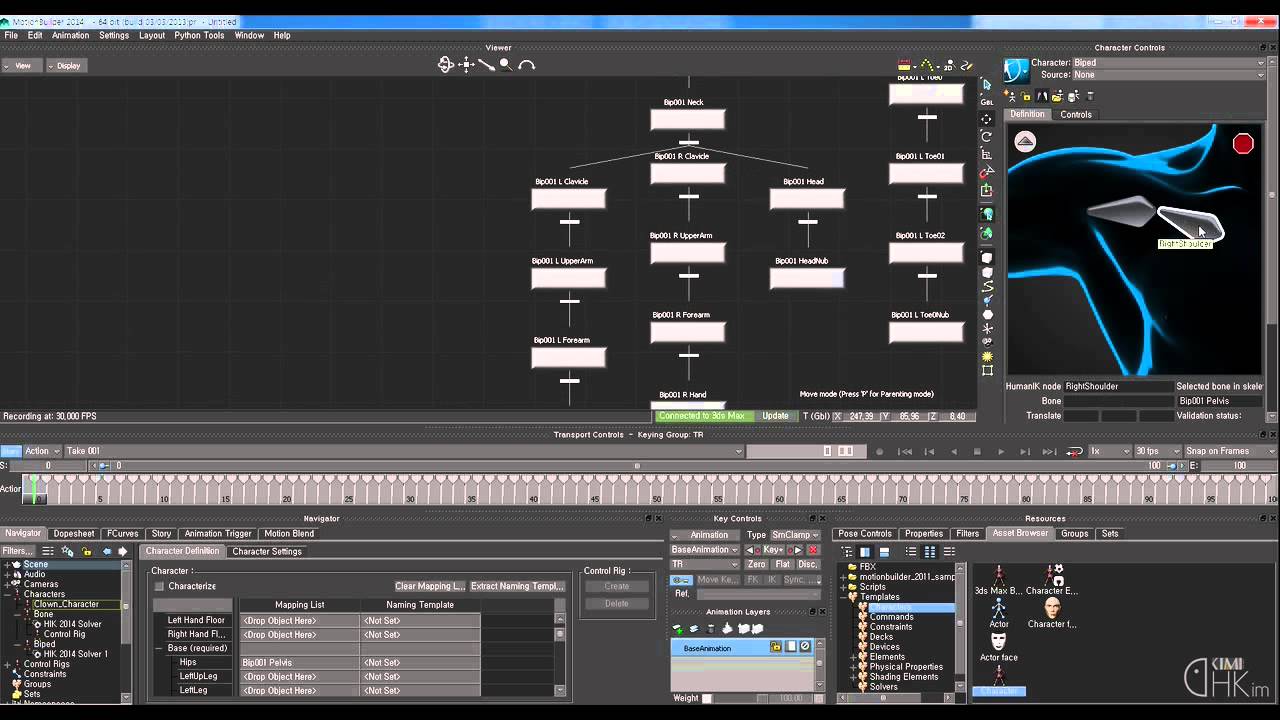Activate the Translate tool in viewer toolbar
Screen dimensions: 1280x720
point(987,119)
